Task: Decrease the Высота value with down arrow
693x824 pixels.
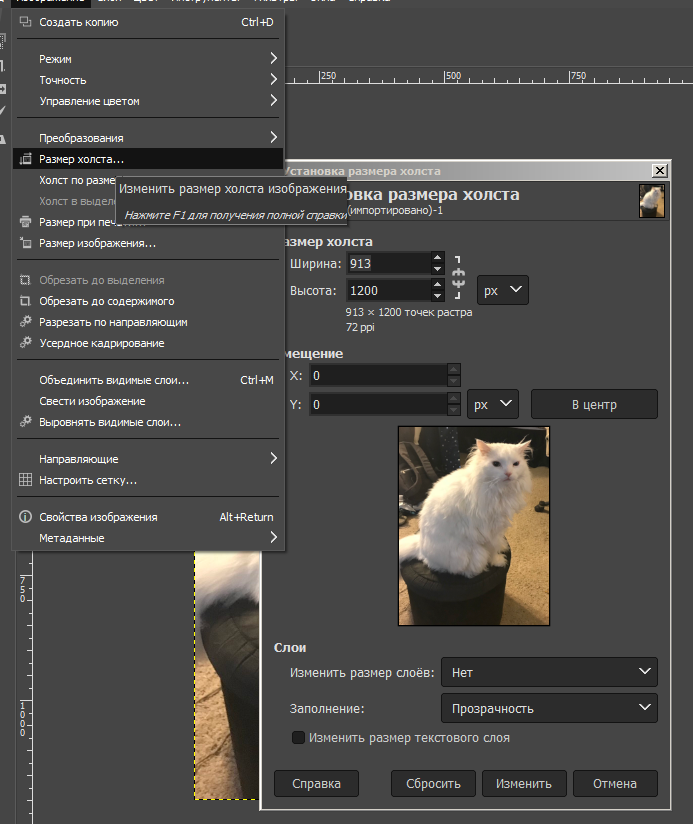Action: [x=438, y=296]
